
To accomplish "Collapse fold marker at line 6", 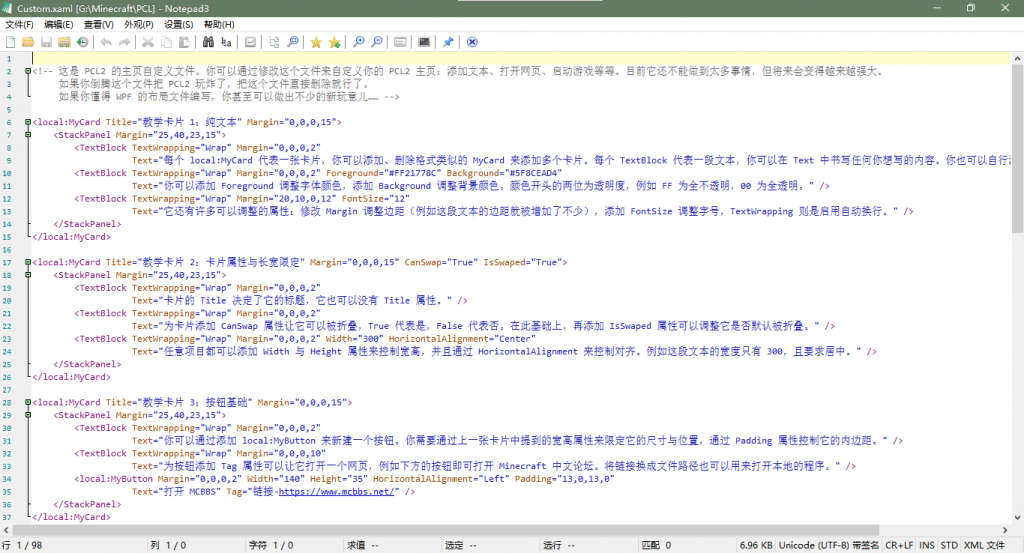I will coord(26,122).
